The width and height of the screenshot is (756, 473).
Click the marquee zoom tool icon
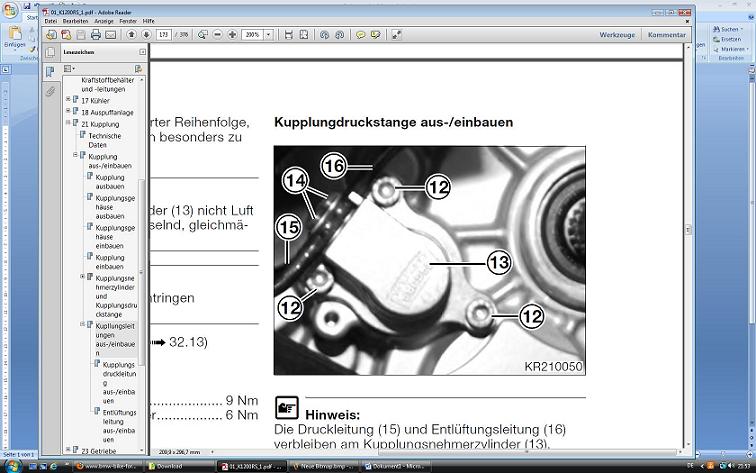coord(203,35)
